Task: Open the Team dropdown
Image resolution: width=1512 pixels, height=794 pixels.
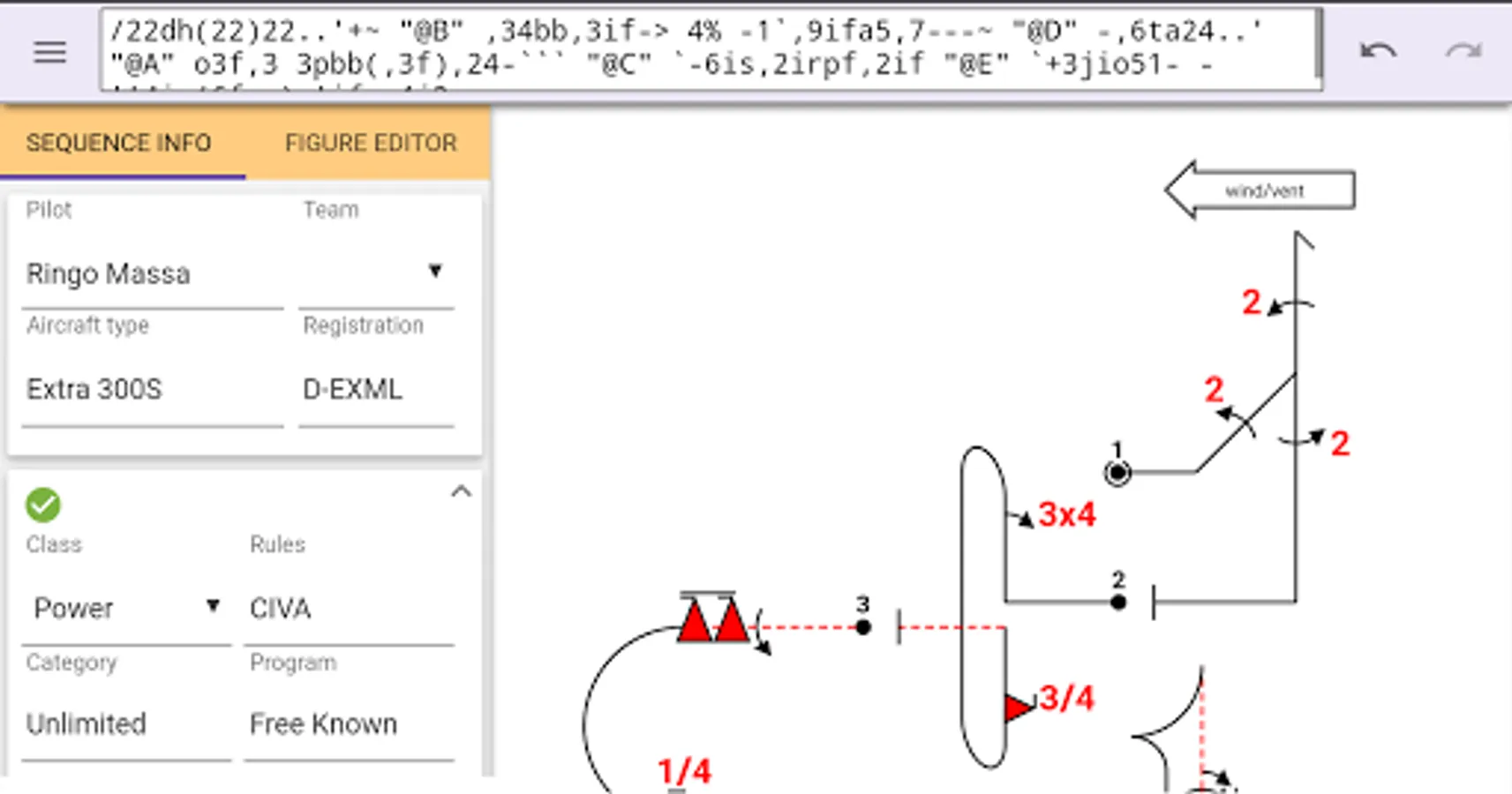Action: (377, 273)
